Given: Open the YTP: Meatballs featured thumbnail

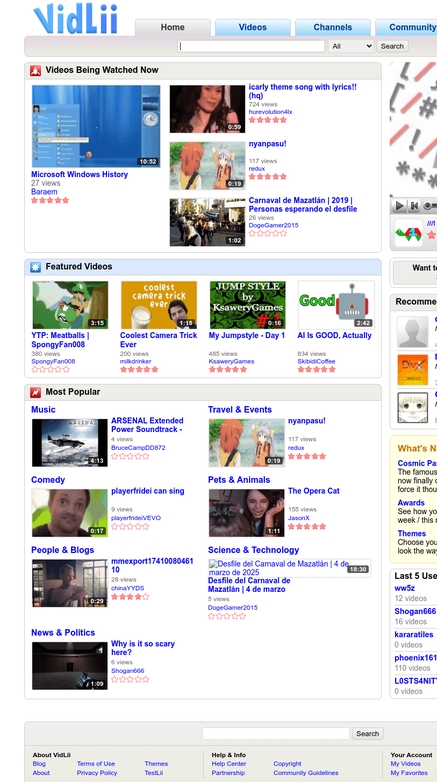Looking at the screenshot, I should tap(70, 305).
